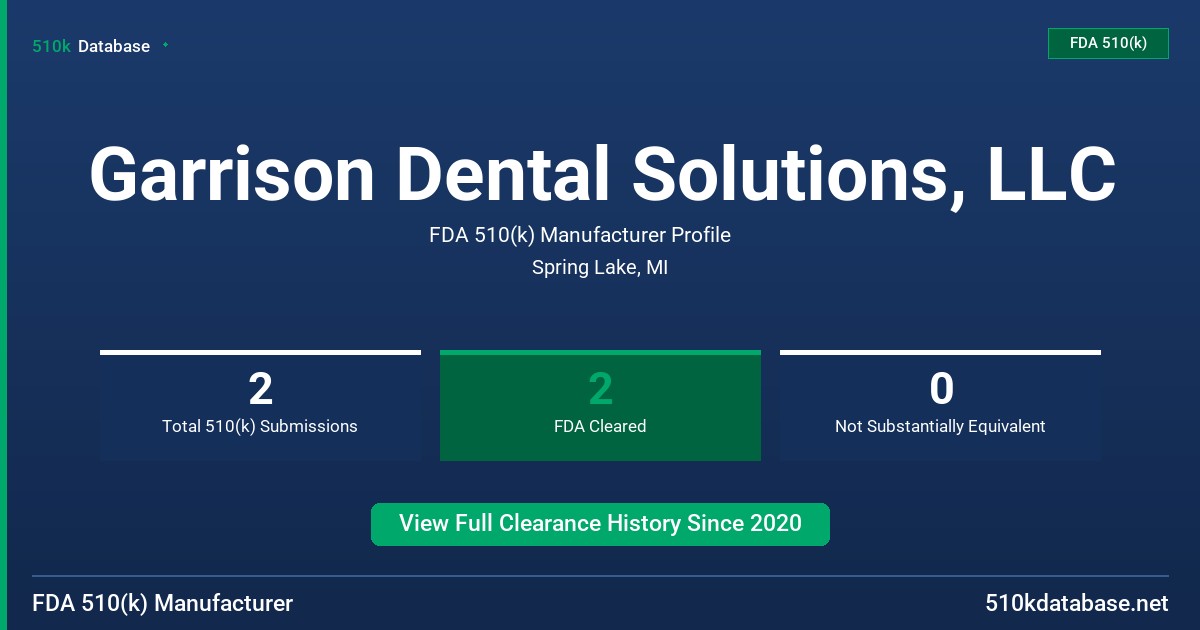Select the Garrison Dental Solutions, LLC heading
Screen dimensions: 1200x630
coord(602,174)
